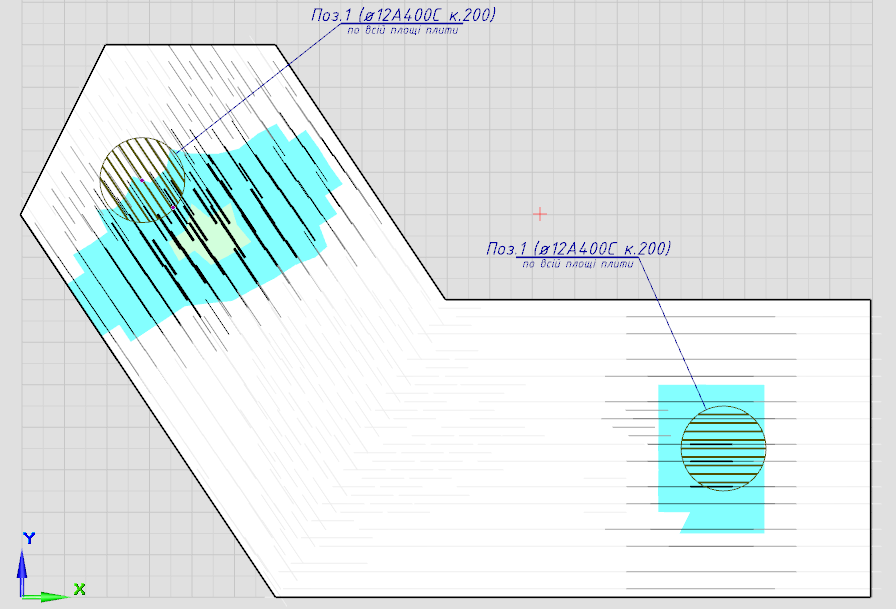Select the right-side 'Поз.1 (ø12A400C к.200)' label
Image resolution: width=896 pixels, height=609 pixels.
tap(577, 248)
